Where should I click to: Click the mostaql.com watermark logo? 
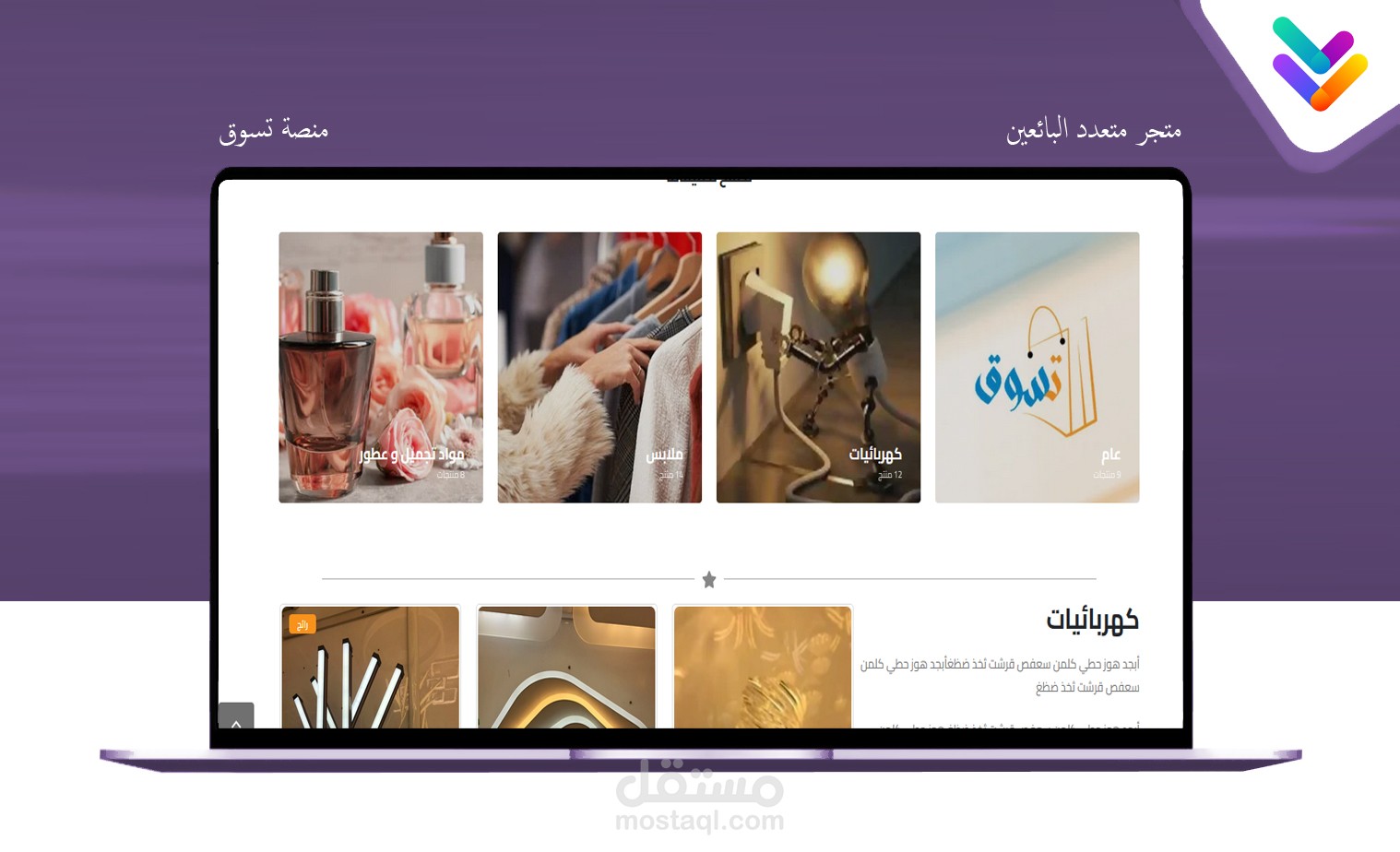click(x=699, y=797)
